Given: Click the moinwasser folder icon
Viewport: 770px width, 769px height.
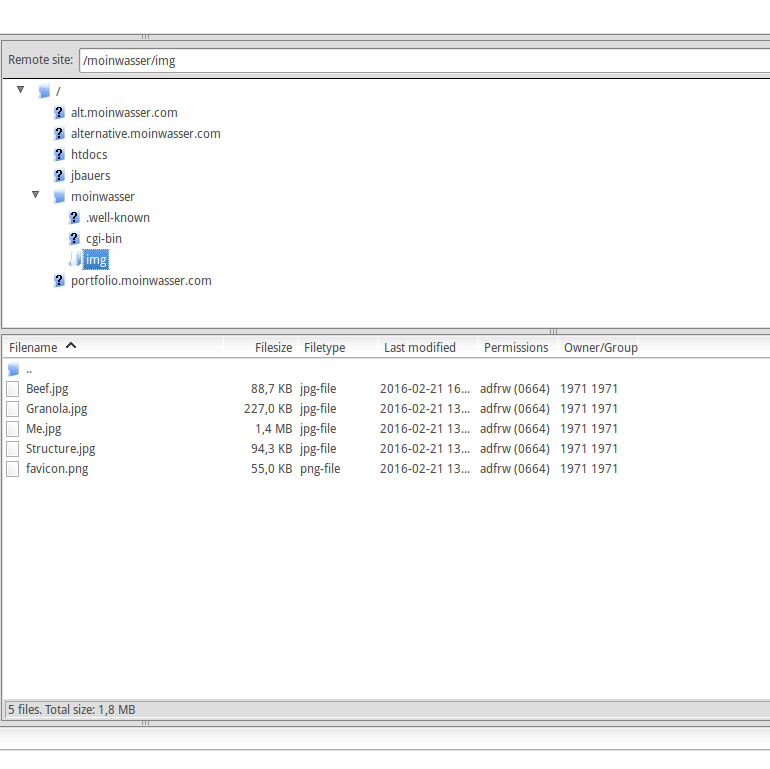Looking at the screenshot, I should click(x=59, y=197).
